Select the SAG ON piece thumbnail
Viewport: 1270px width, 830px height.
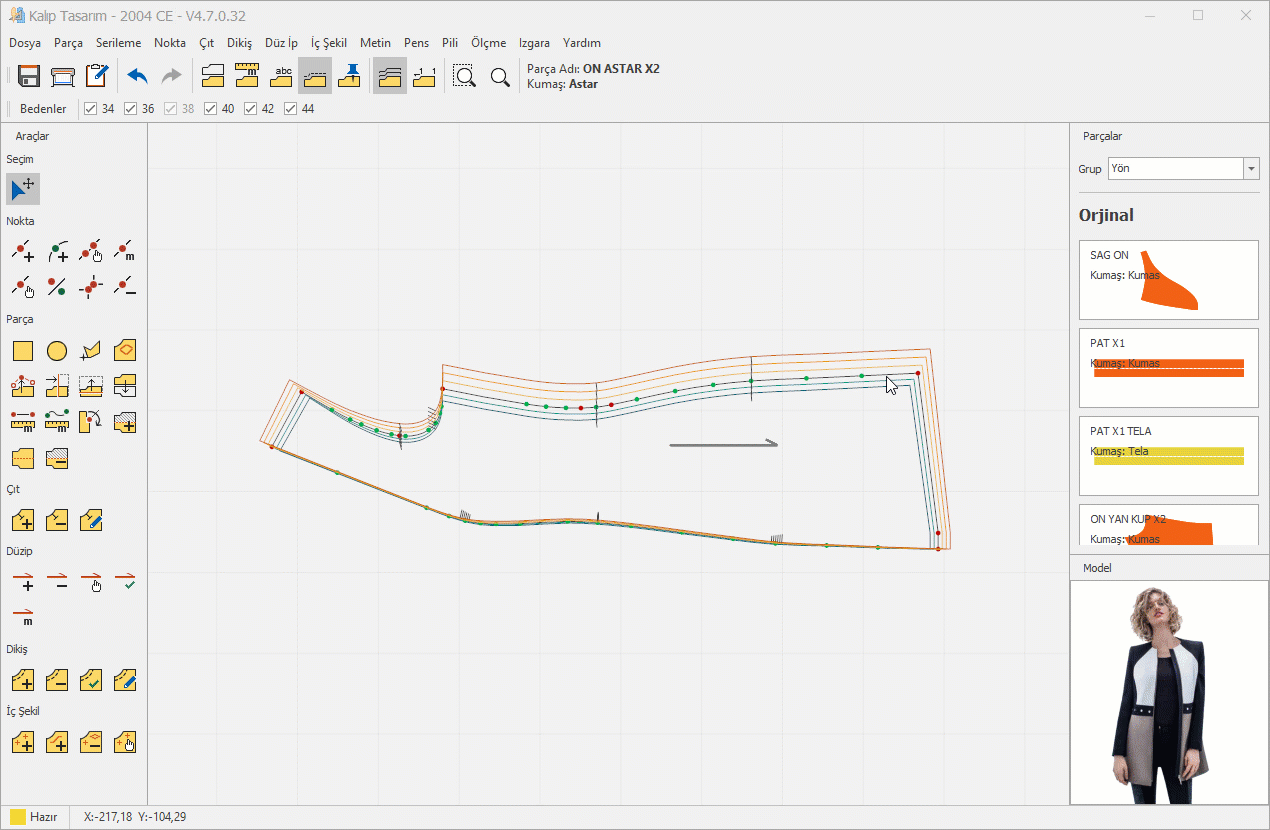point(1168,280)
